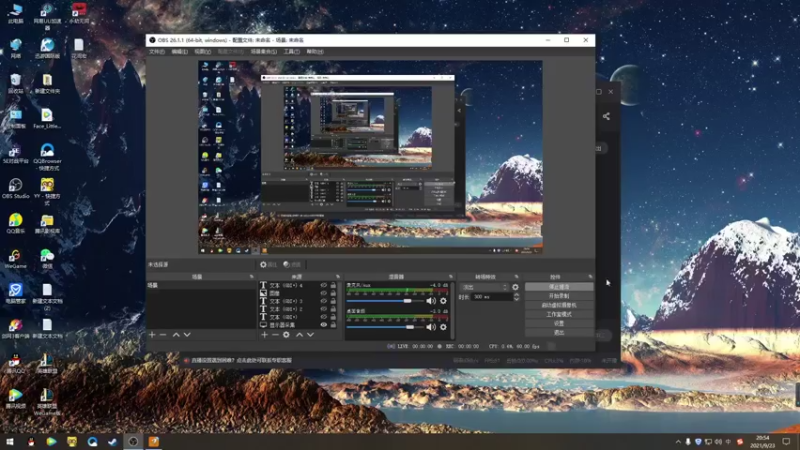Move scene down in the scenes list
The width and height of the screenshot is (800, 450).
(x=187, y=335)
